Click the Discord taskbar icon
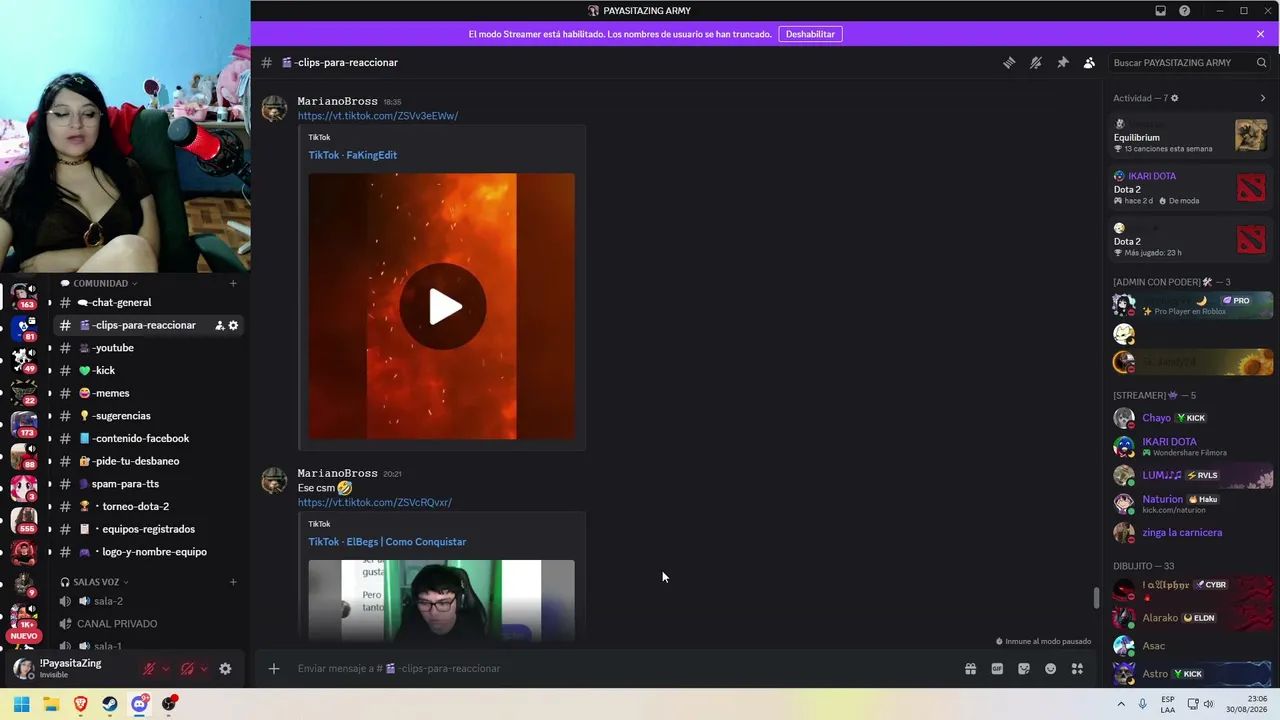Image resolution: width=1280 pixels, height=720 pixels. (x=139, y=704)
